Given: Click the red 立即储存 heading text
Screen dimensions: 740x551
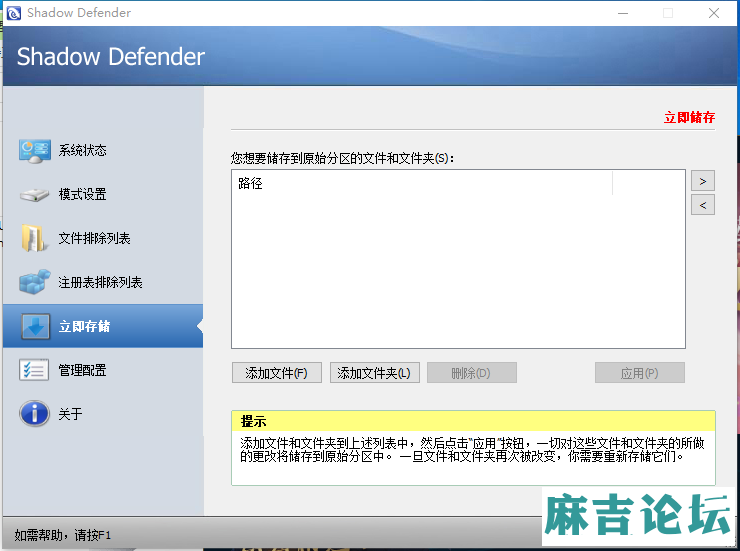Looking at the screenshot, I should [690, 117].
